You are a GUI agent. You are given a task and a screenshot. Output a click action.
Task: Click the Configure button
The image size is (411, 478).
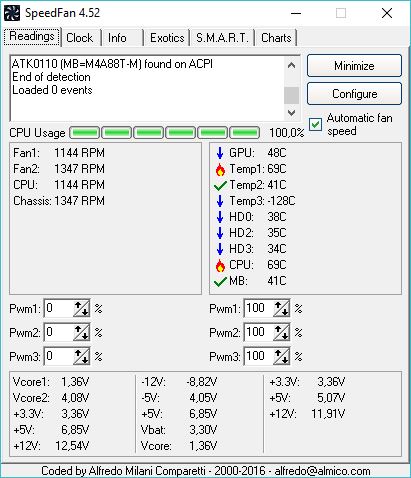coord(354,94)
